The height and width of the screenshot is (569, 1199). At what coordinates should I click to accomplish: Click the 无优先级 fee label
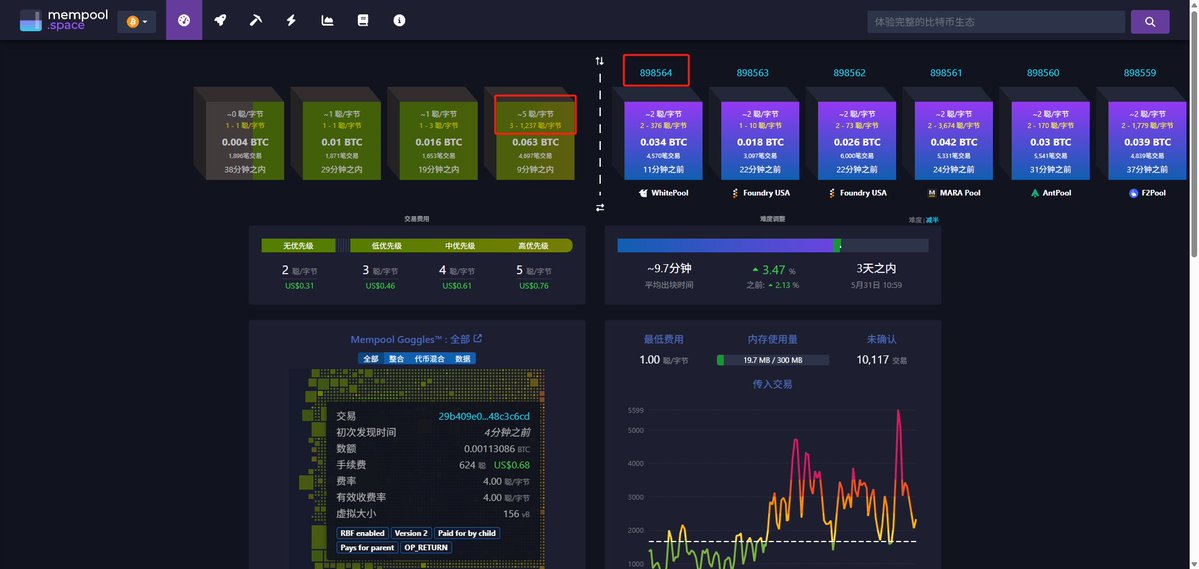coord(298,245)
